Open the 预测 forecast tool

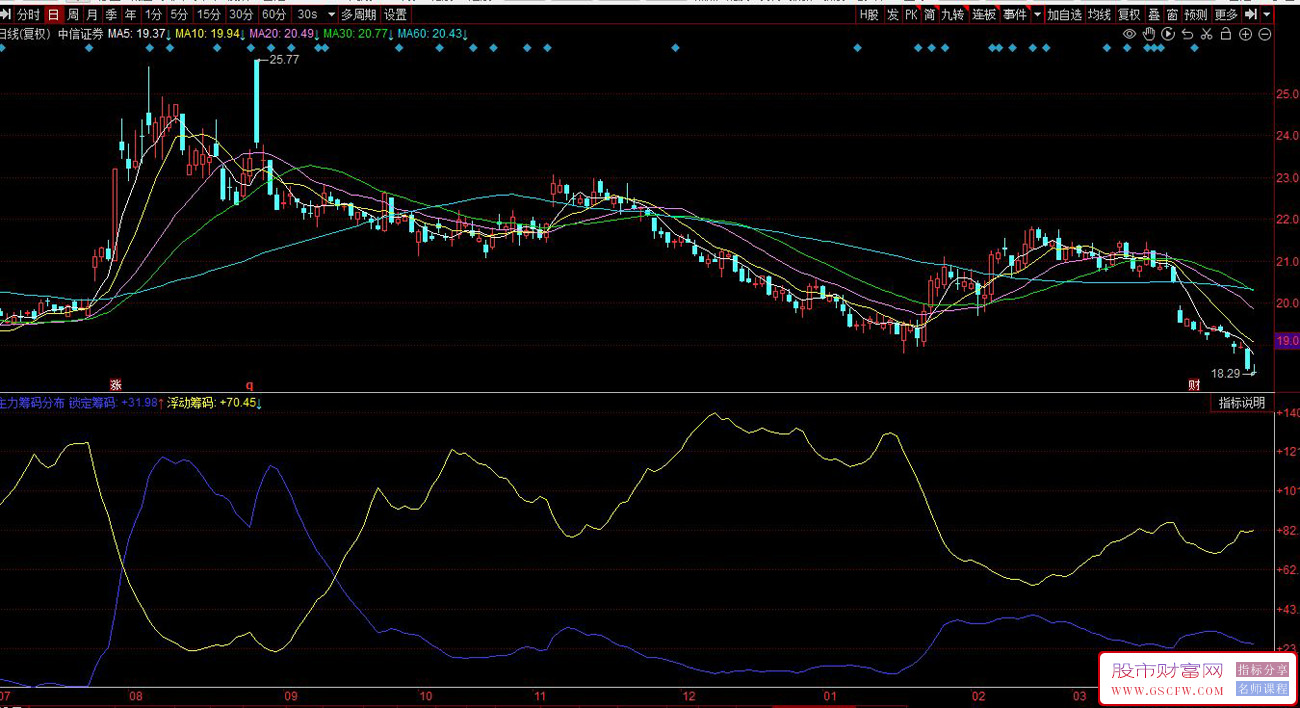coord(1197,15)
